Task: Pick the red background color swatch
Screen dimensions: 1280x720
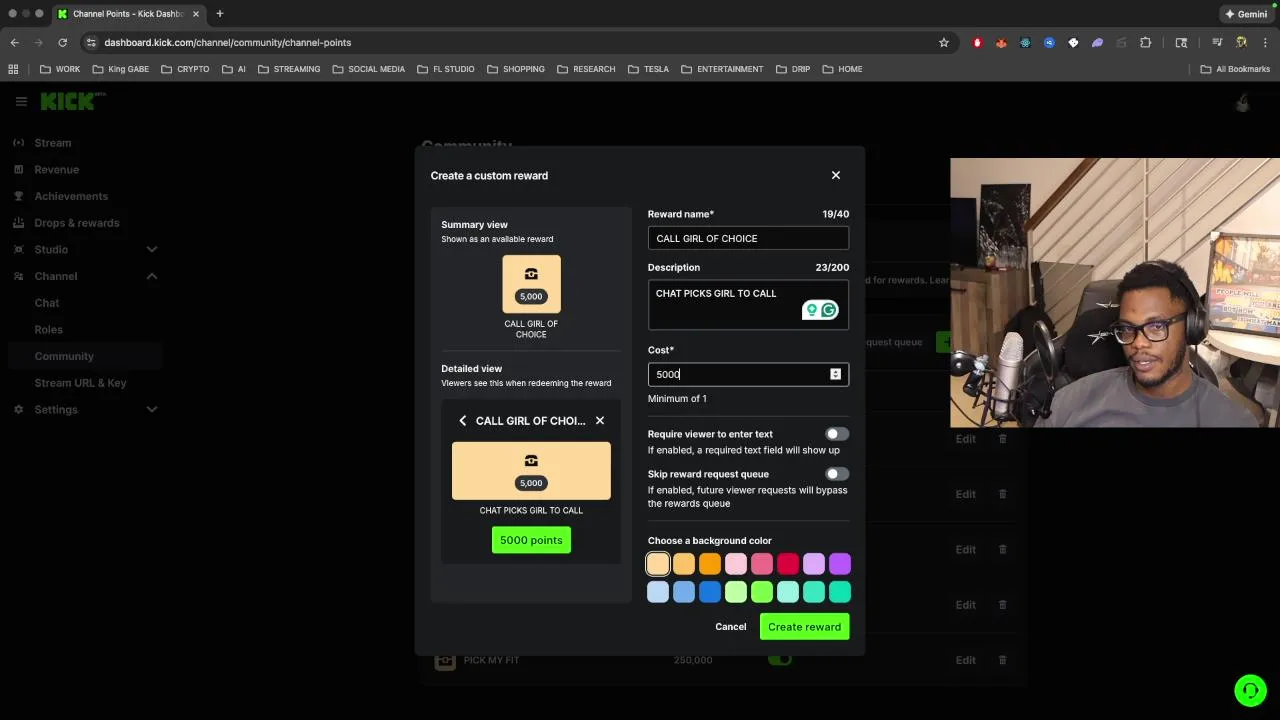Action: [x=788, y=565]
